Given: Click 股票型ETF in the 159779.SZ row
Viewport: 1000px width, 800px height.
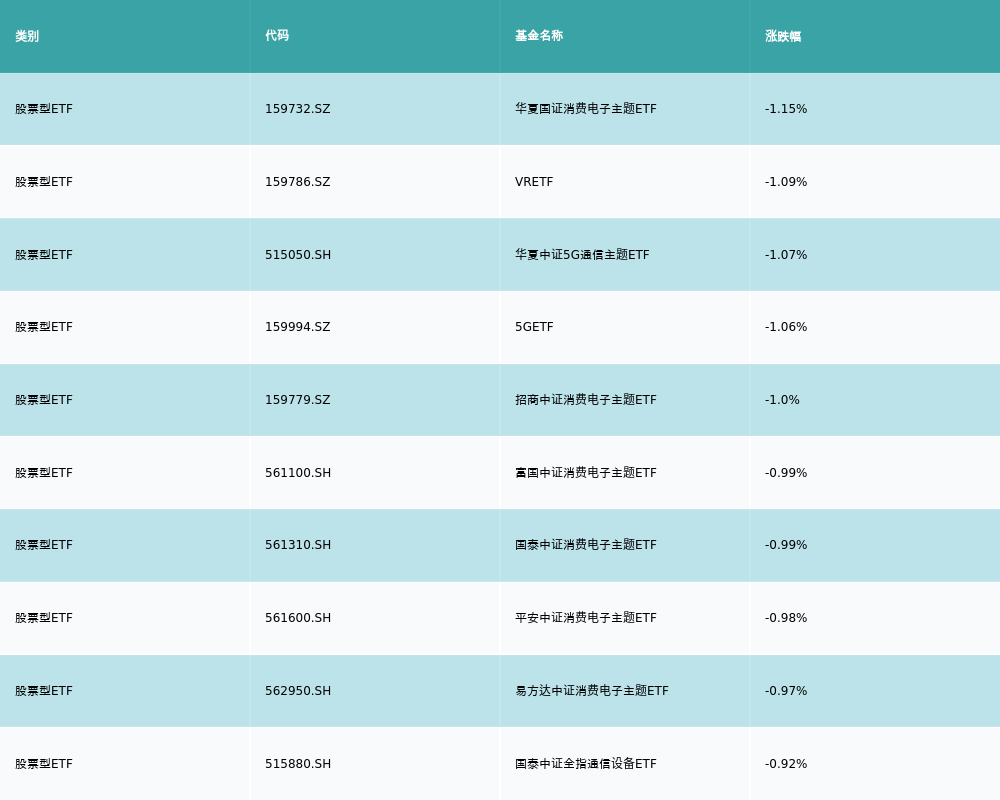Looking at the screenshot, I should 44,400.
